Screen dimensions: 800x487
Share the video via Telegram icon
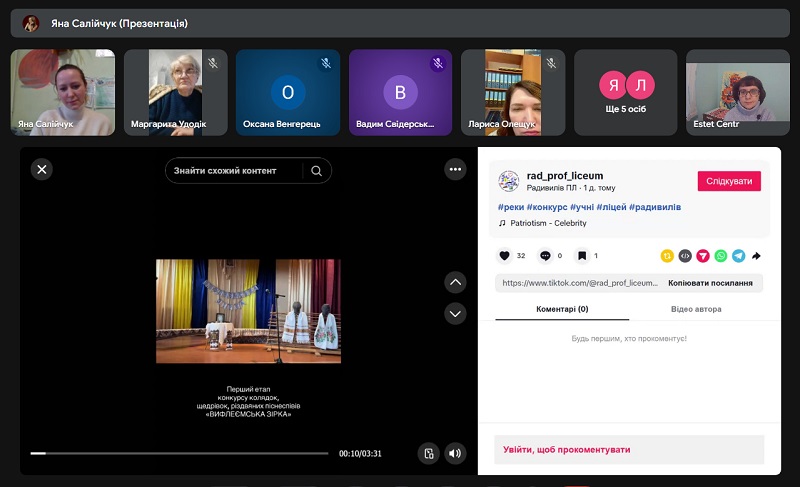click(739, 256)
